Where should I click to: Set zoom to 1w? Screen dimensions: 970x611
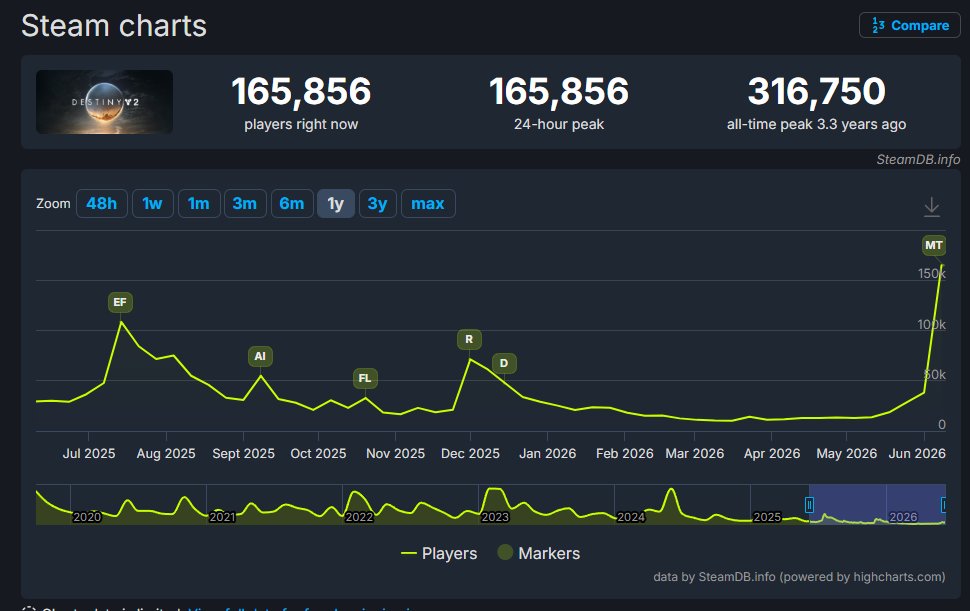click(x=152, y=203)
